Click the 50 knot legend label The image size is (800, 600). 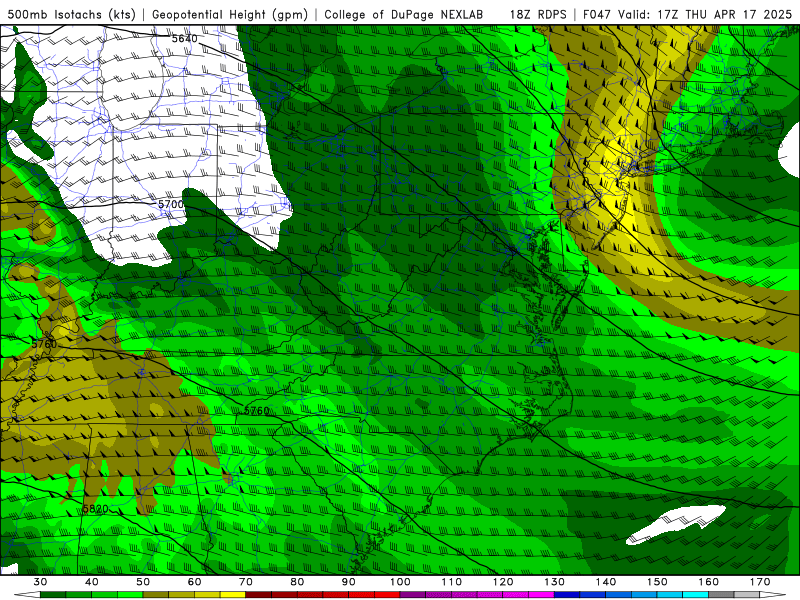pyautogui.click(x=143, y=582)
